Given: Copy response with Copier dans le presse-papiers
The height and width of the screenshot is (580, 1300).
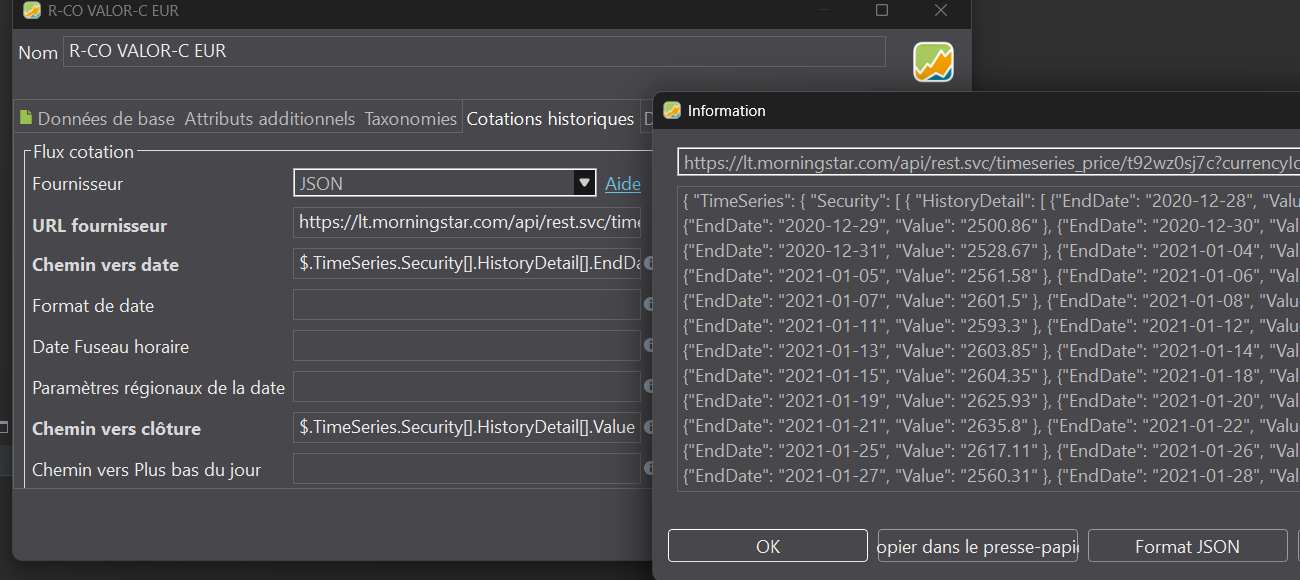Looking at the screenshot, I should tap(977, 547).
